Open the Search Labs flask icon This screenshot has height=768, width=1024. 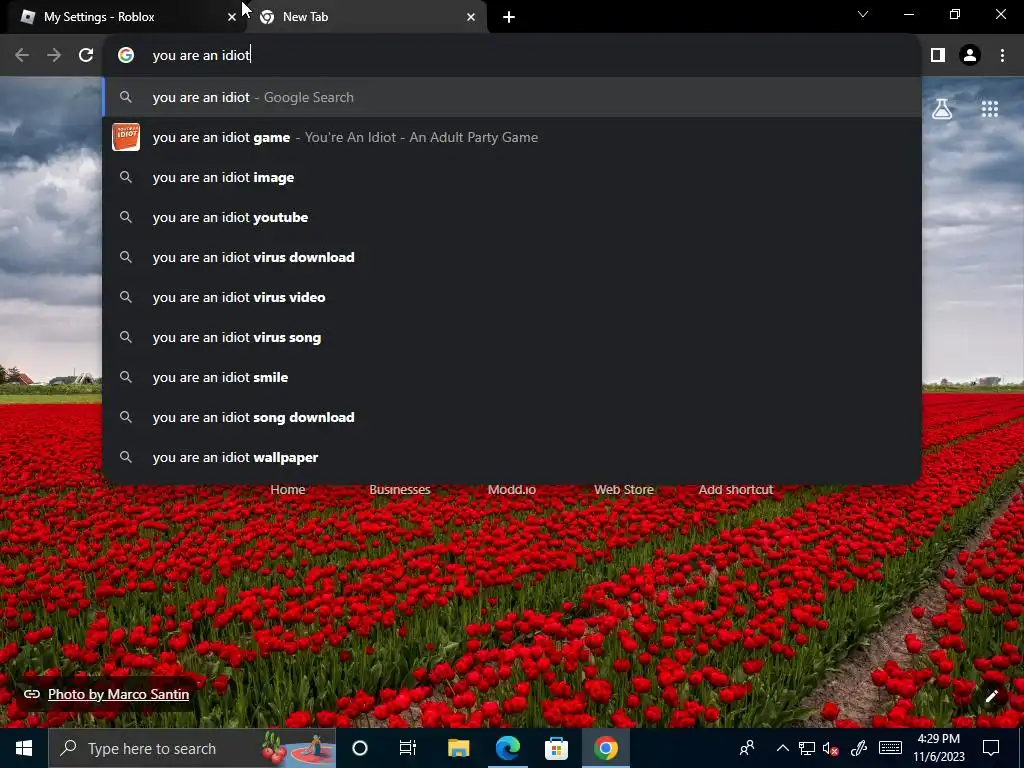pos(942,109)
